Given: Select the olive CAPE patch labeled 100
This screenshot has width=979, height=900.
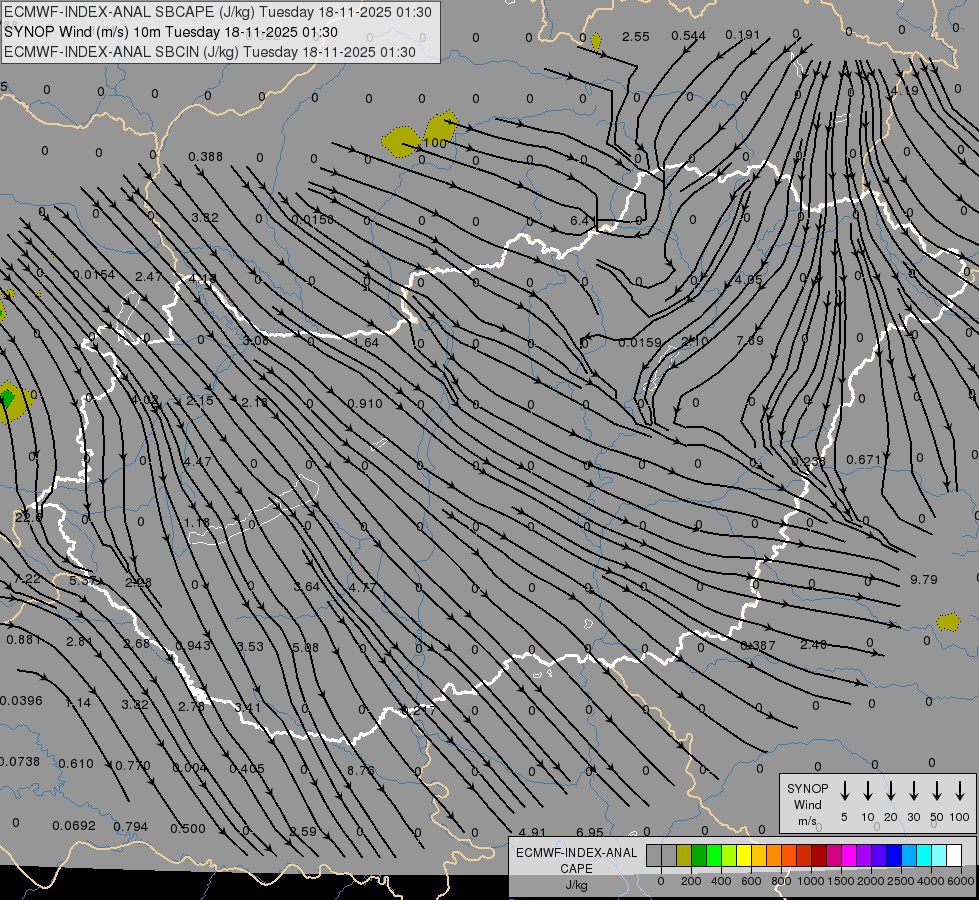Looking at the screenshot, I should (x=441, y=129).
